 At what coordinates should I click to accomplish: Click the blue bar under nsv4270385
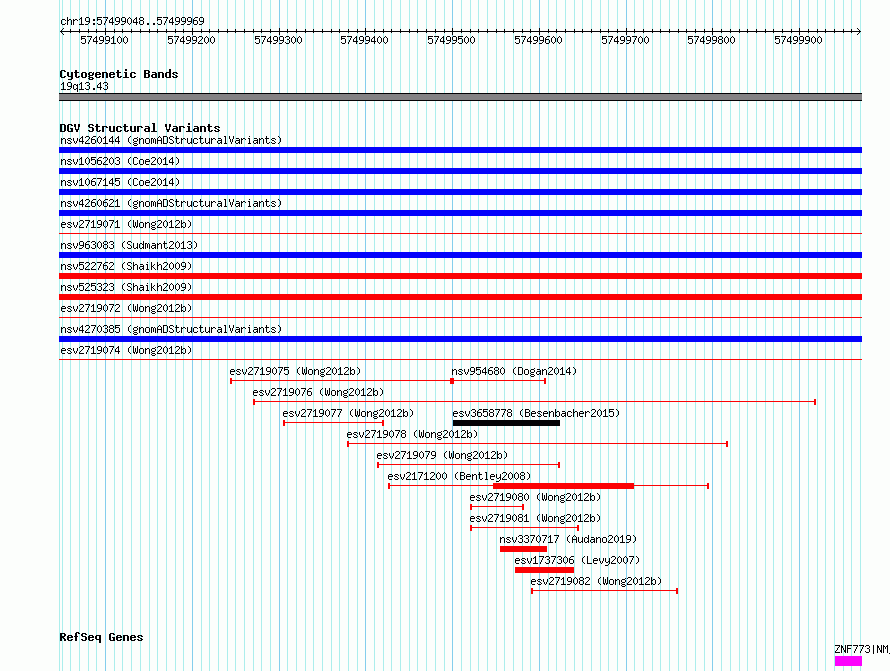pyautogui.click(x=460, y=339)
